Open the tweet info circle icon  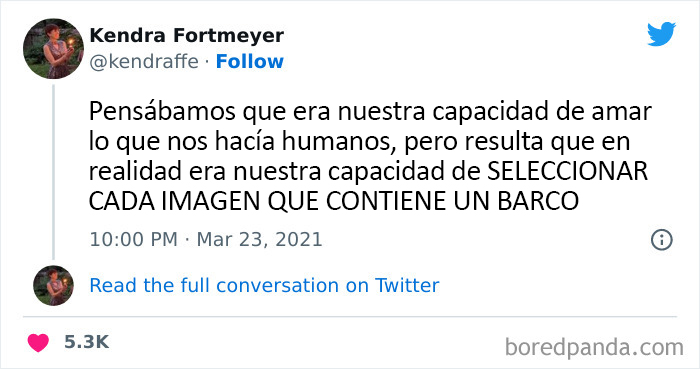tap(662, 240)
